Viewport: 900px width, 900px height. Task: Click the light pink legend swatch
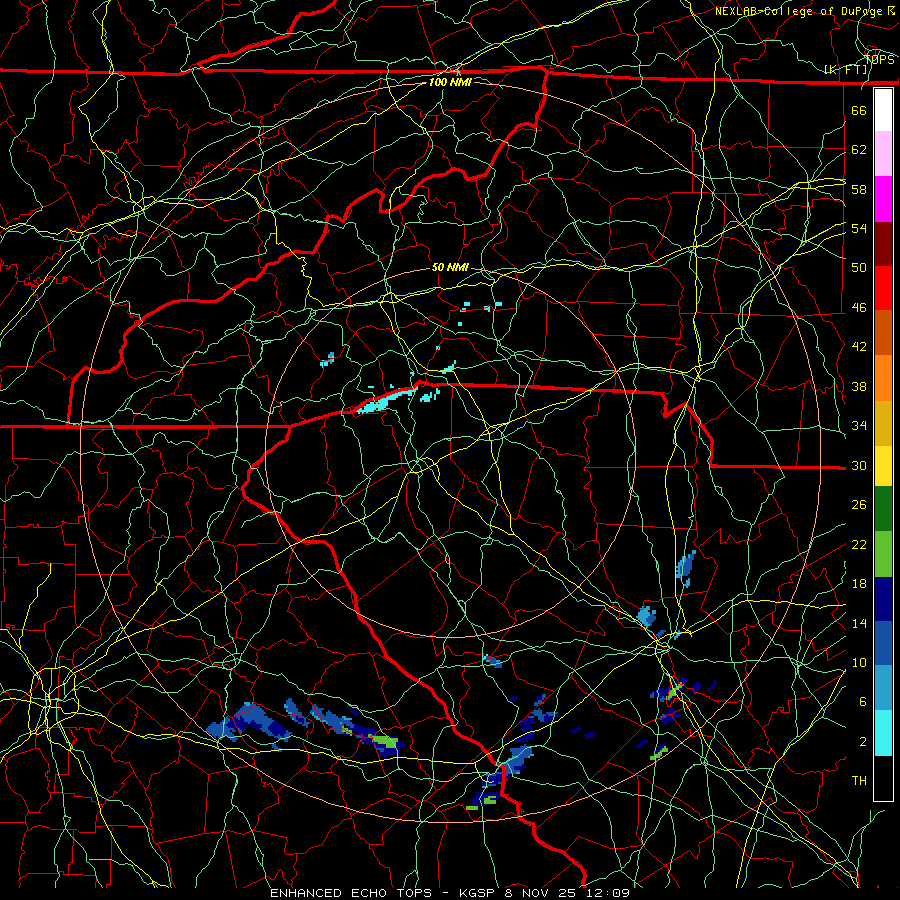coord(883,154)
